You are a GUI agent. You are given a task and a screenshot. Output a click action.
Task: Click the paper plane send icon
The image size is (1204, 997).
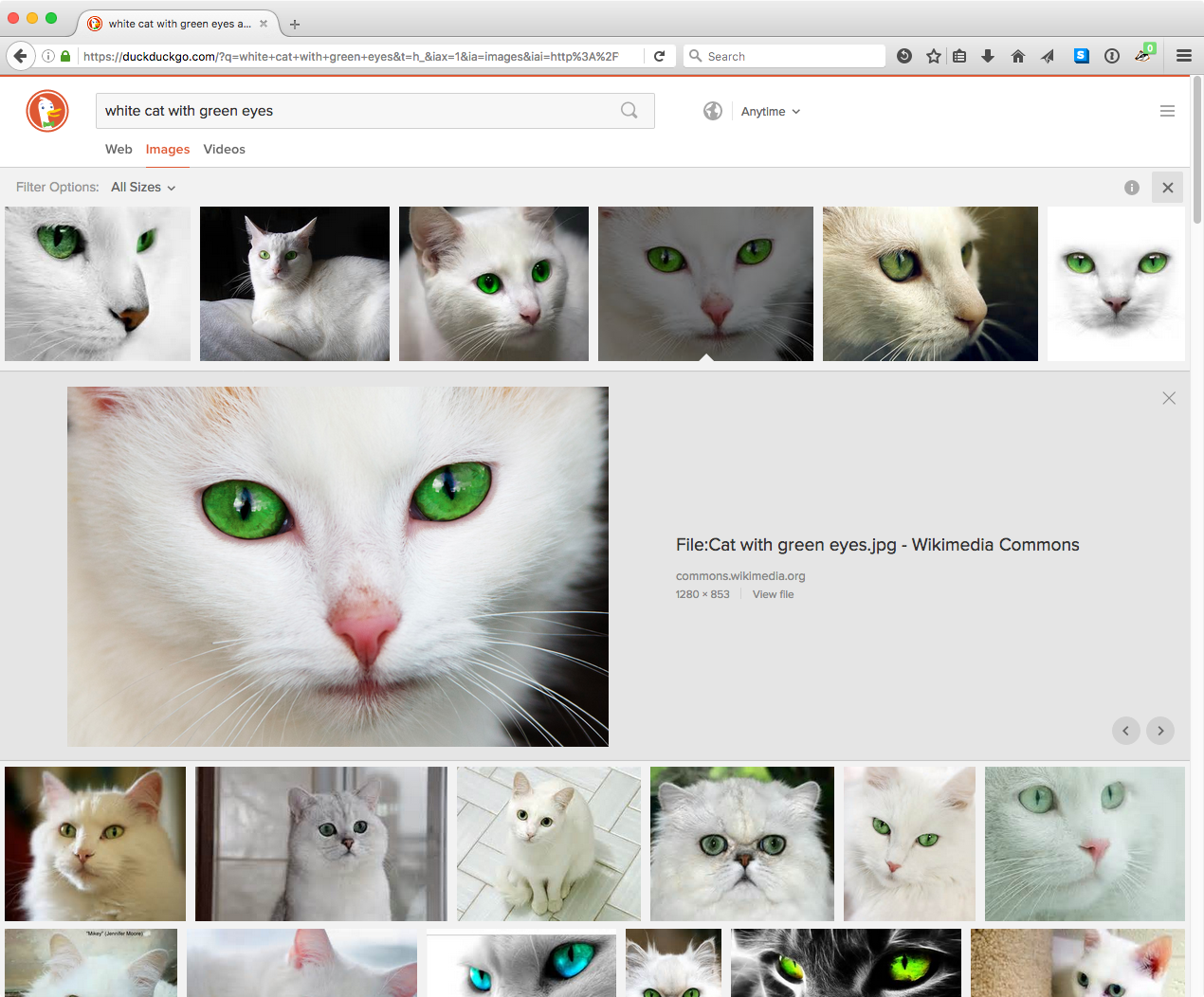[1048, 56]
